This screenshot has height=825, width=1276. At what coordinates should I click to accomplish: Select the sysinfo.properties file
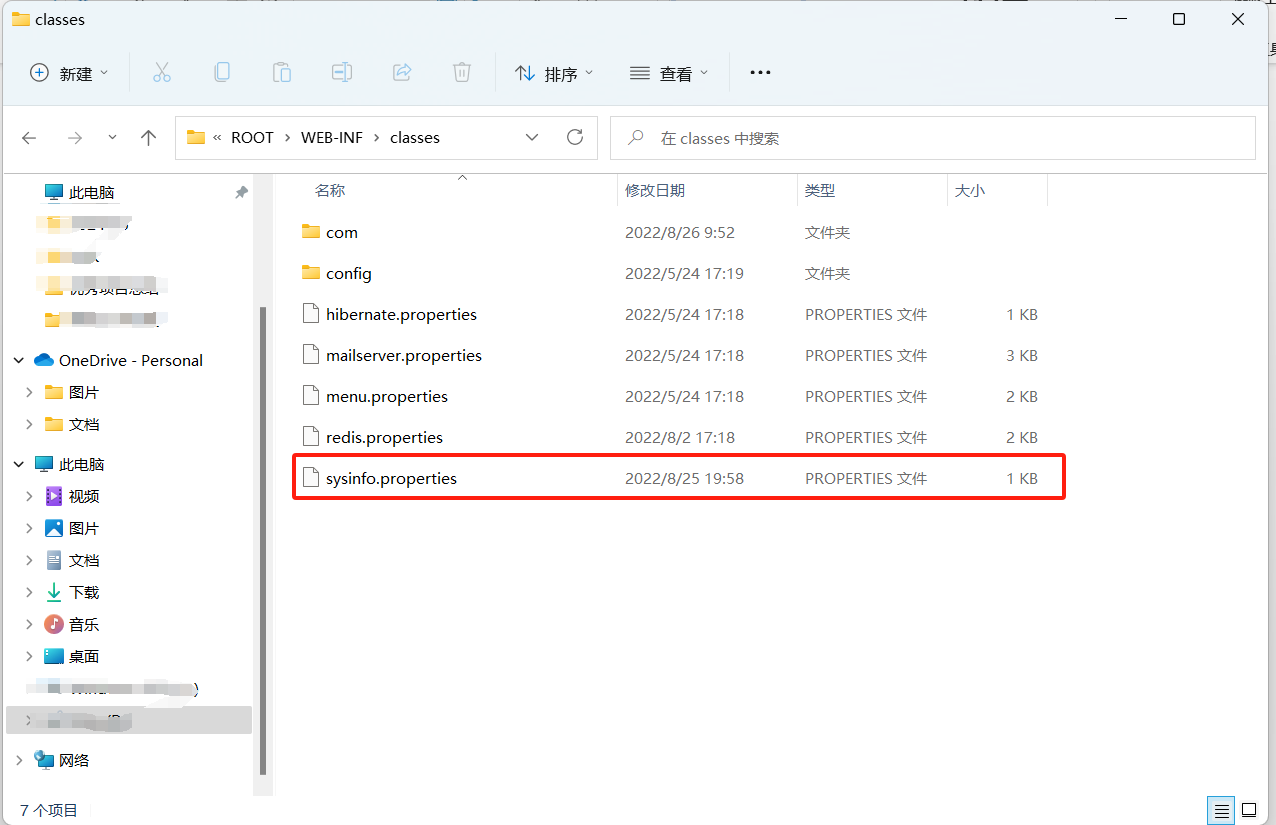click(391, 478)
